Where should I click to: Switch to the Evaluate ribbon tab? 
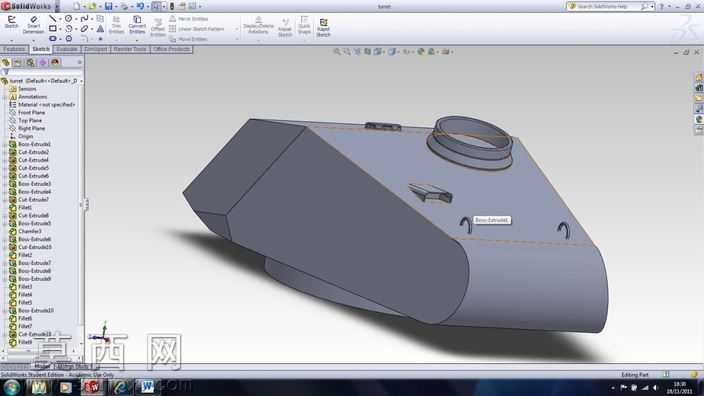tap(67, 49)
